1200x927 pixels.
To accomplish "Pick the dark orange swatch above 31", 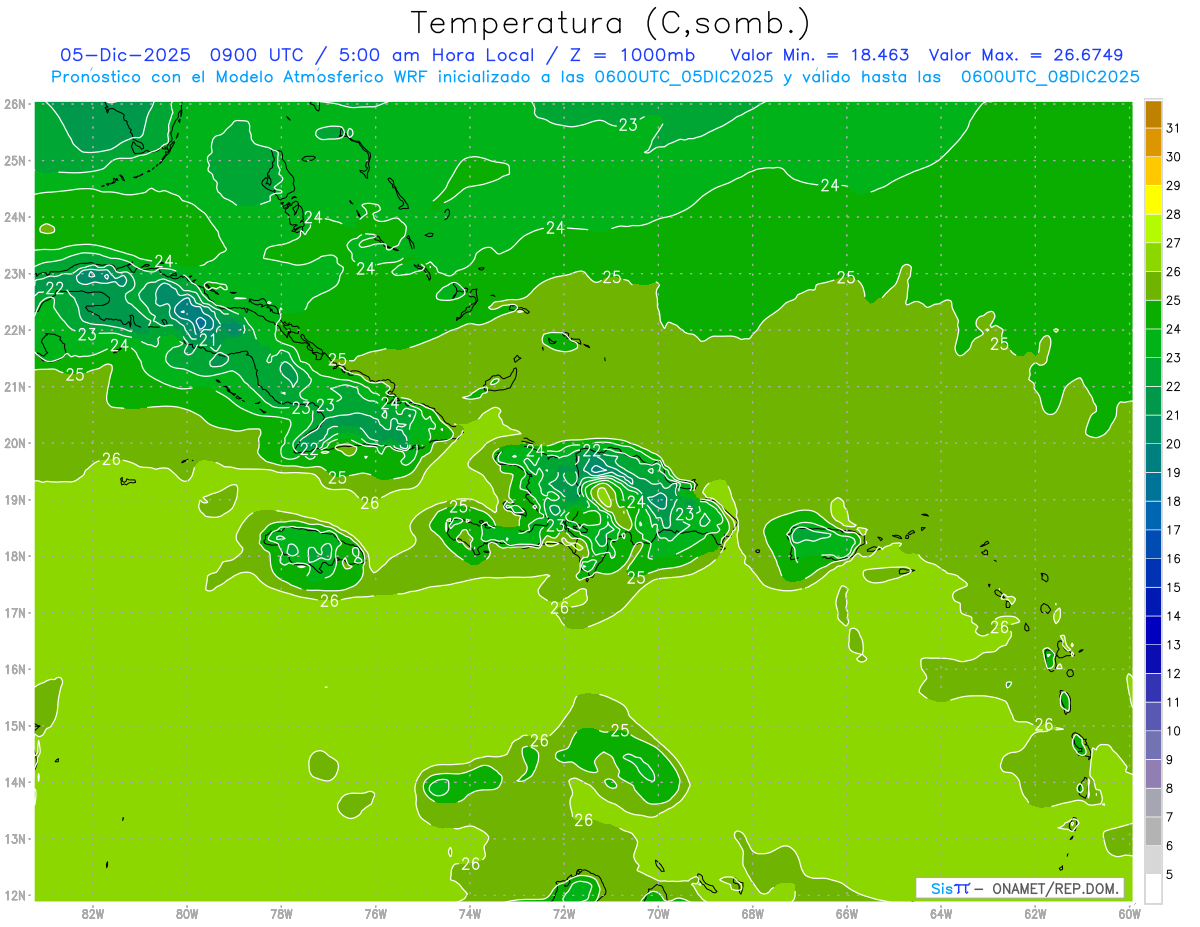I will 1153,113.
